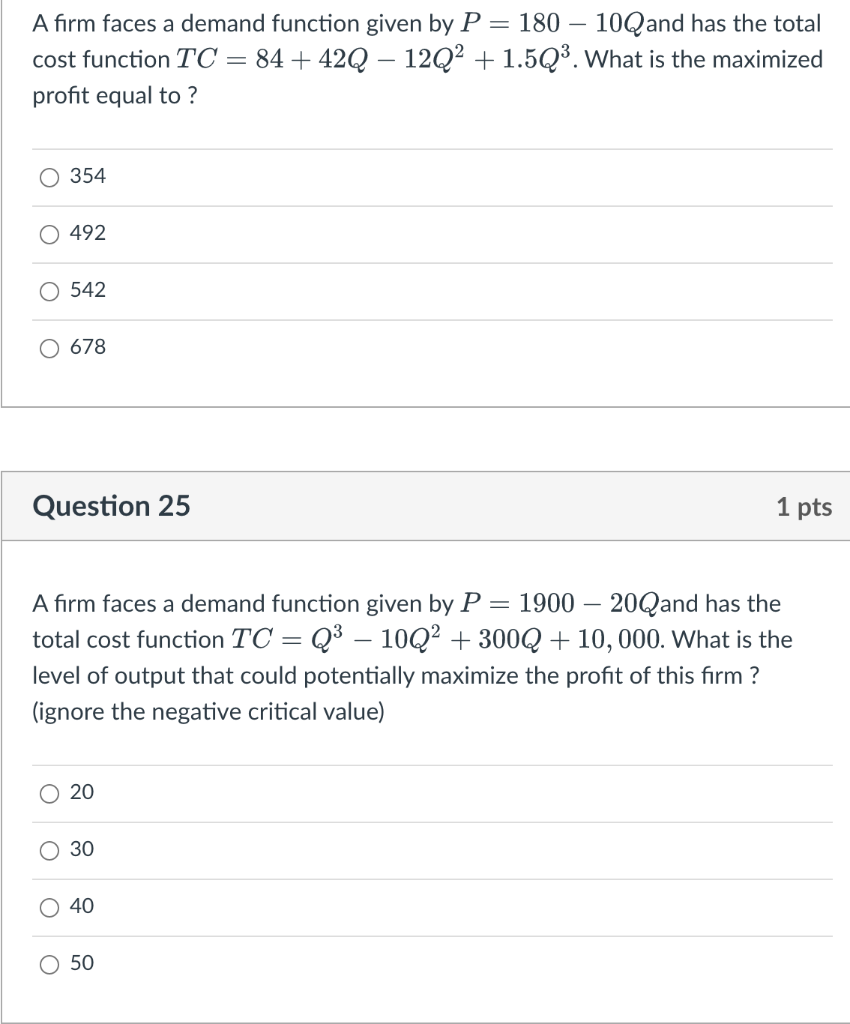The image size is (850, 1024).
Task: Click the radio circle beside 50
Action: (49, 963)
